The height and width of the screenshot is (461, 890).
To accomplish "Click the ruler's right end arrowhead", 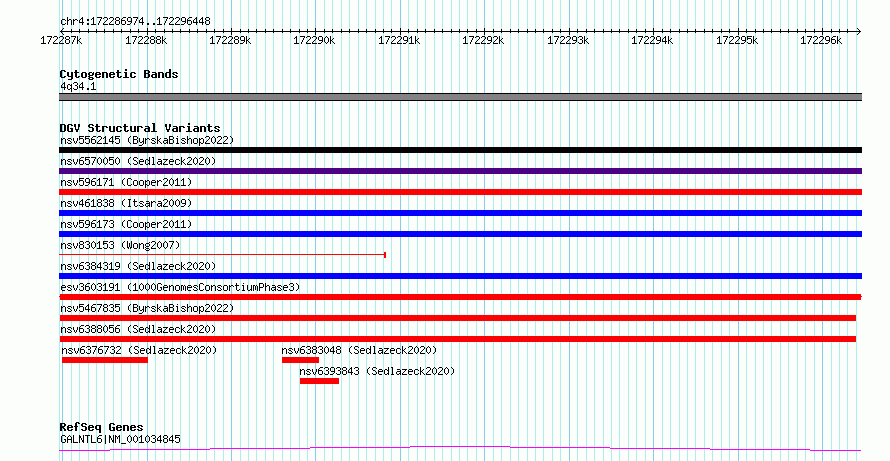I will [859, 32].
